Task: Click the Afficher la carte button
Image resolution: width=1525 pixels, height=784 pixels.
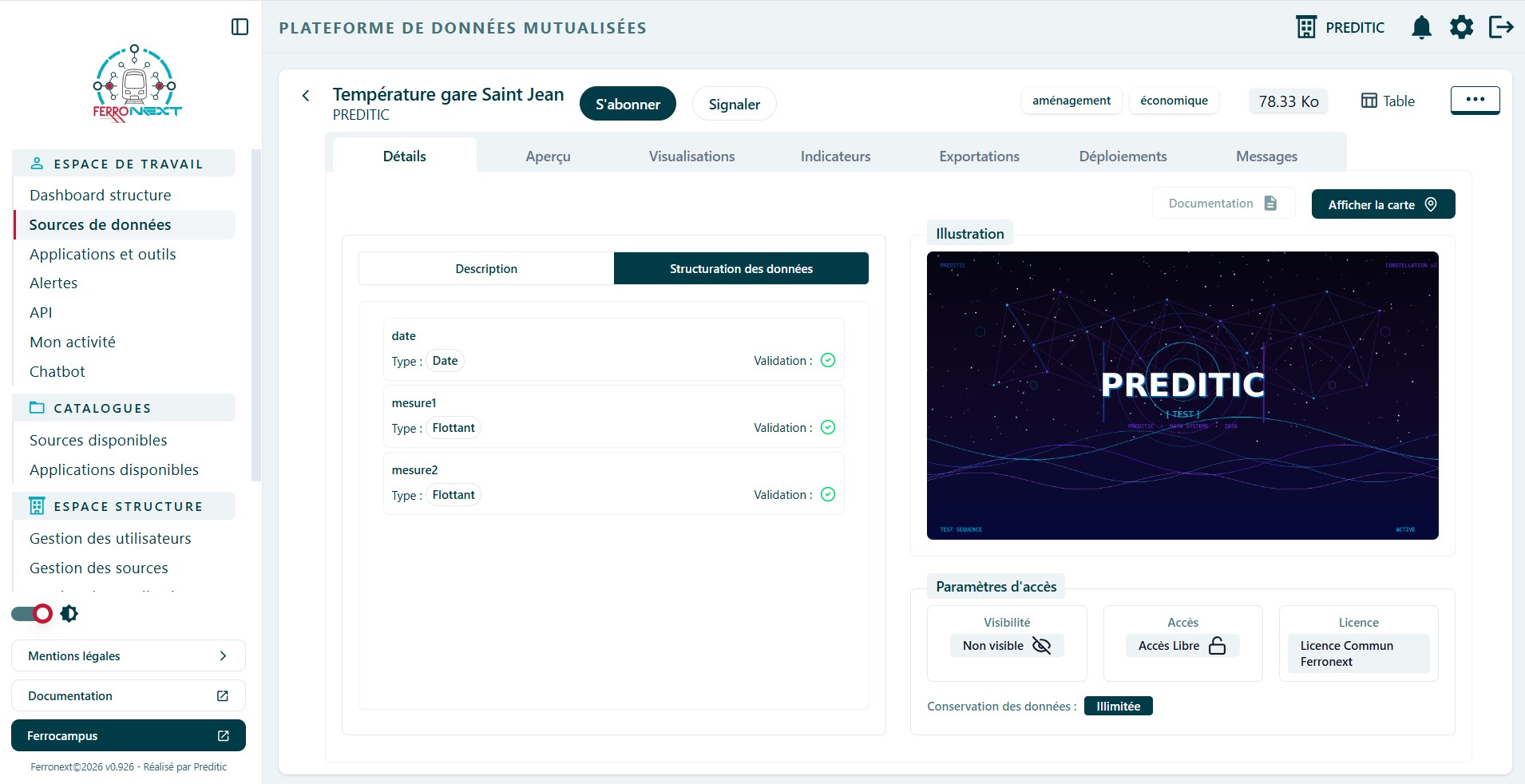Action: click(x=1383, y=204)
